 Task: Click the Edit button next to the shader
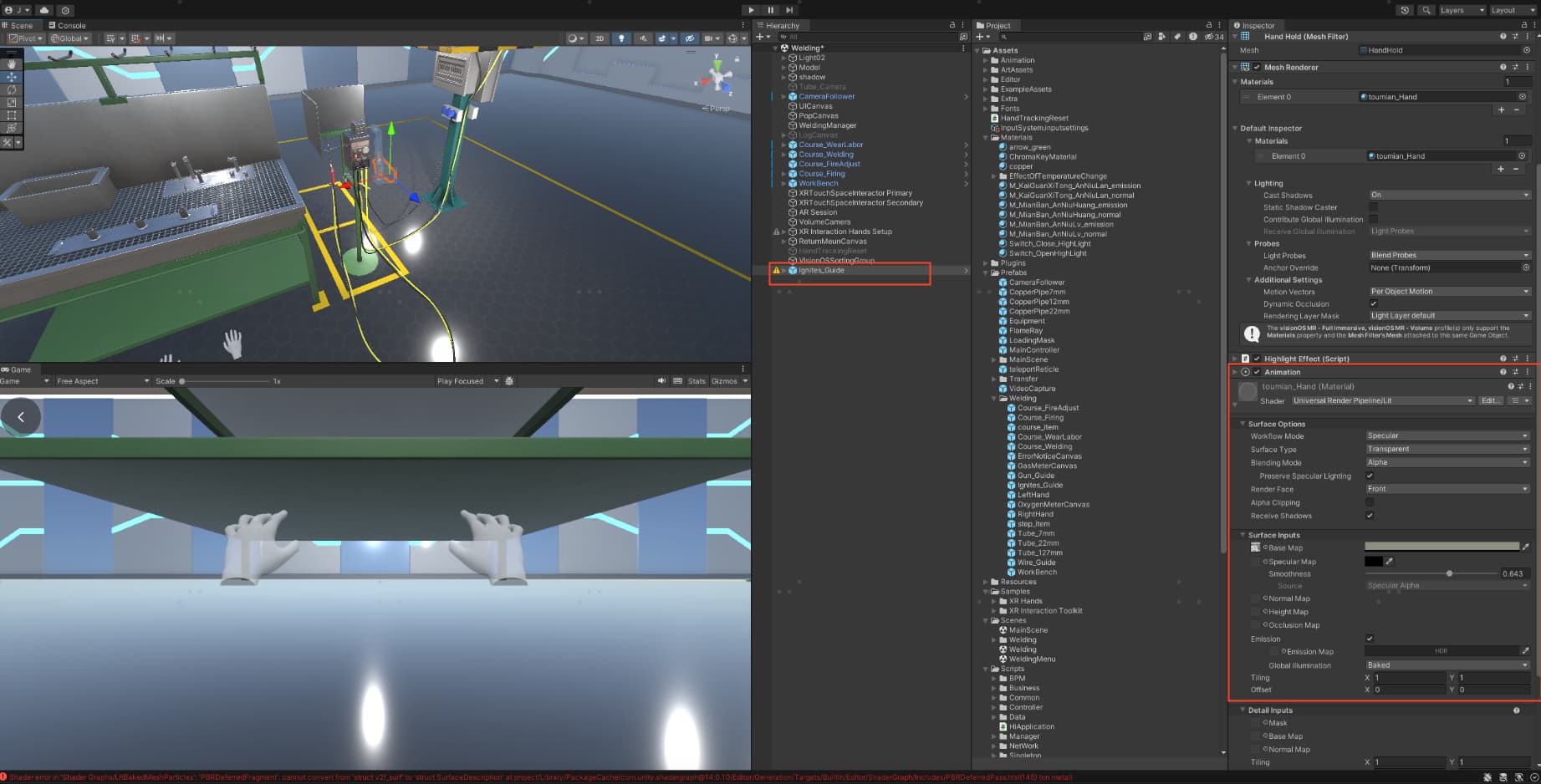coord(1491,400)
